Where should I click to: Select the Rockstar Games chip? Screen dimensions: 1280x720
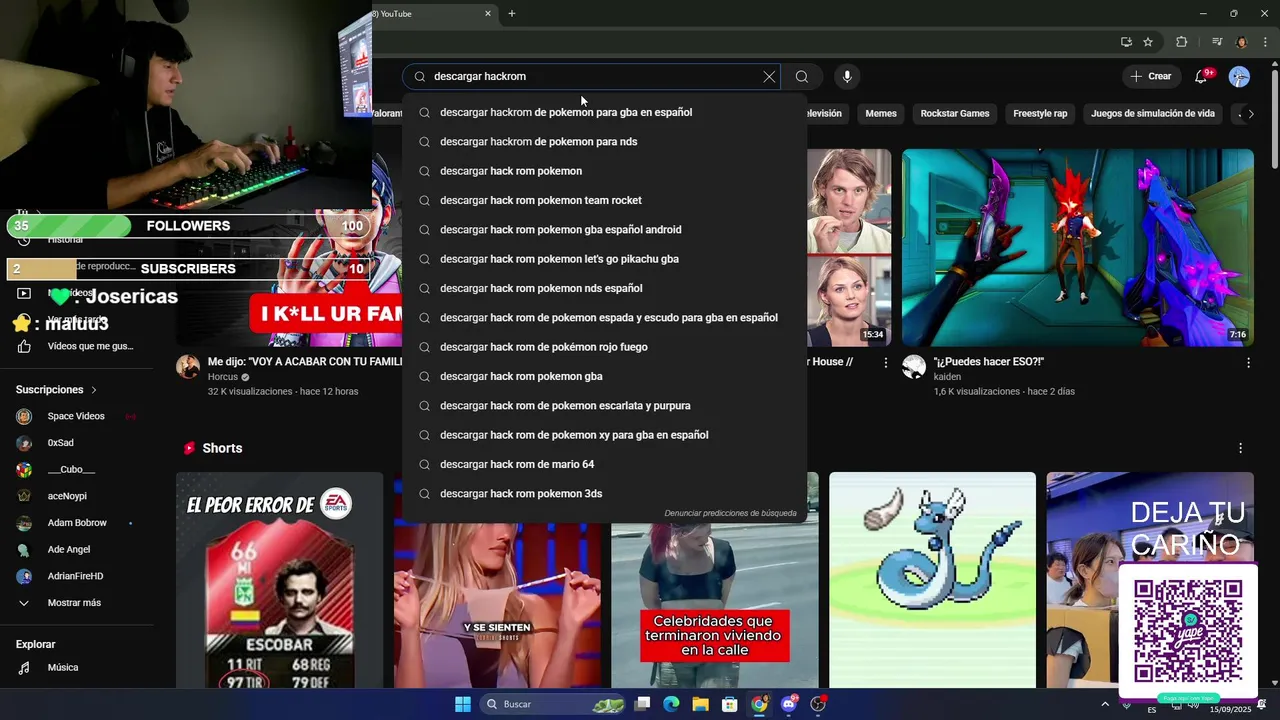click(x=955, y=114)
